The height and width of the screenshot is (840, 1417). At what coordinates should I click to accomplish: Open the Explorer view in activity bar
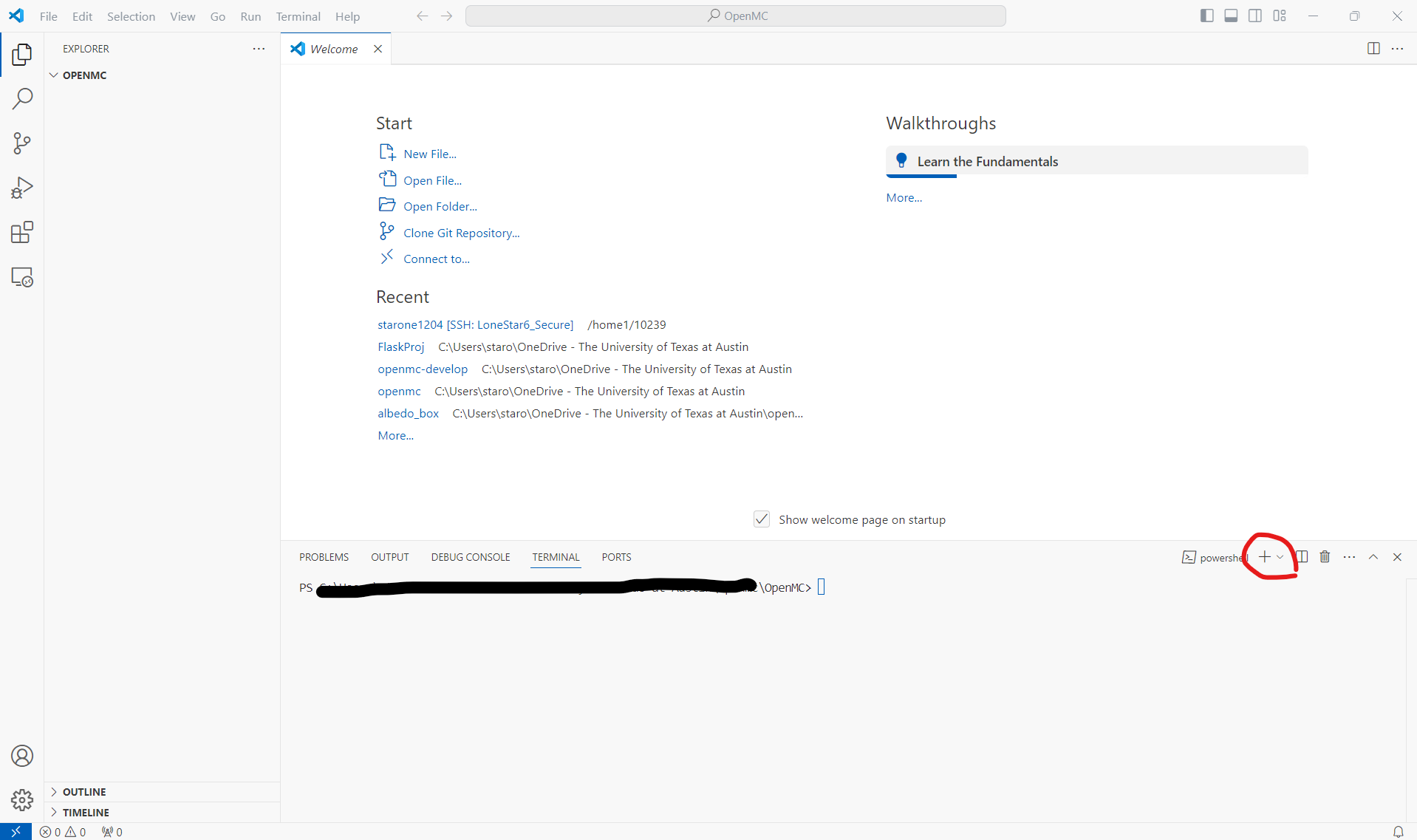point(22,54)
